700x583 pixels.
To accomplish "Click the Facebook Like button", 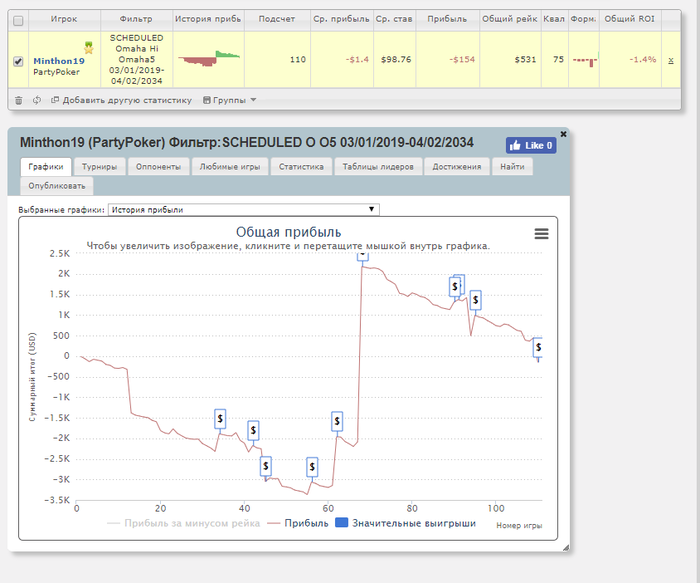I will (x=531, y=146).
